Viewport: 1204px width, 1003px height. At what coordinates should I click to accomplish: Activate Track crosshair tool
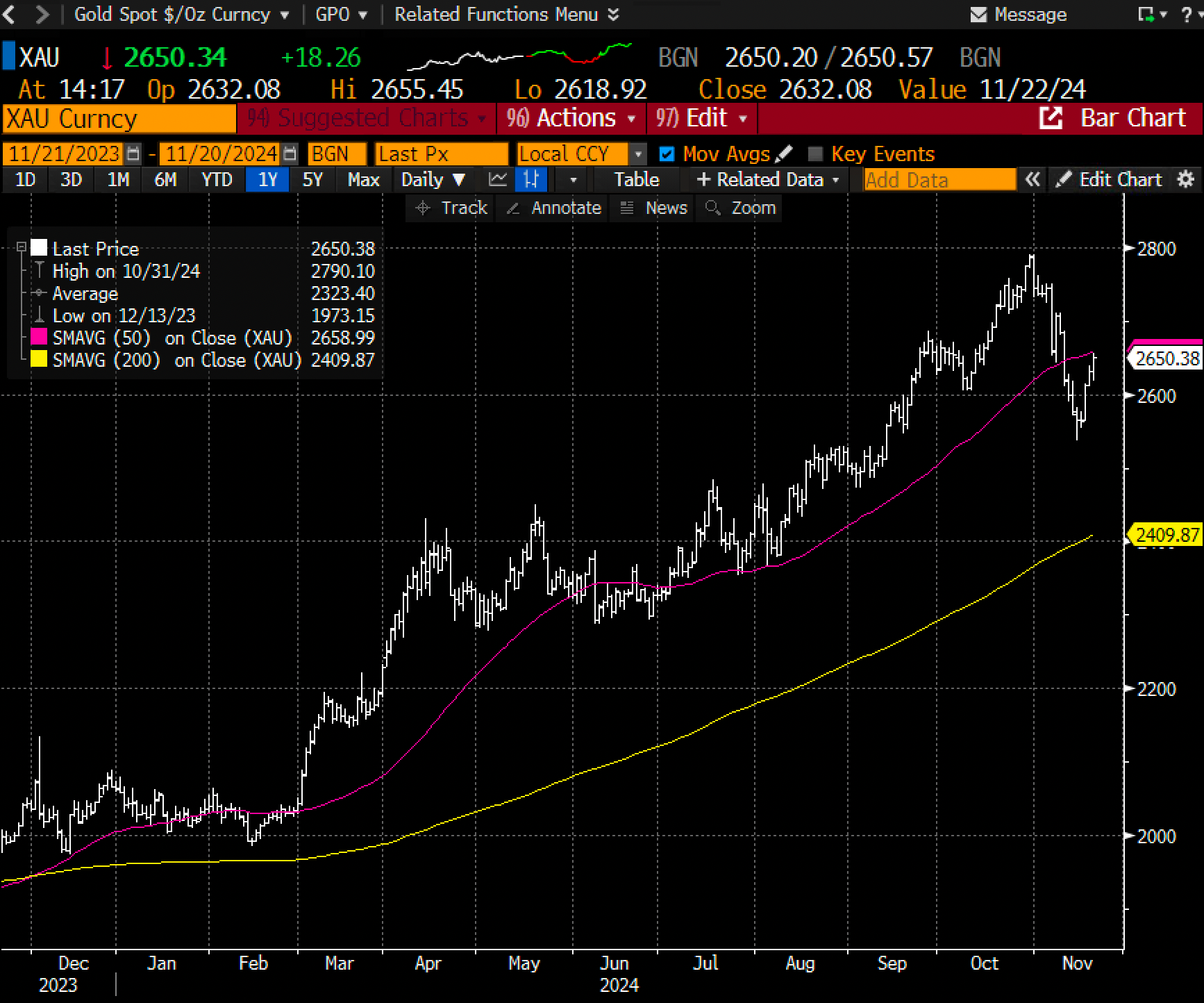coord(450,208)
